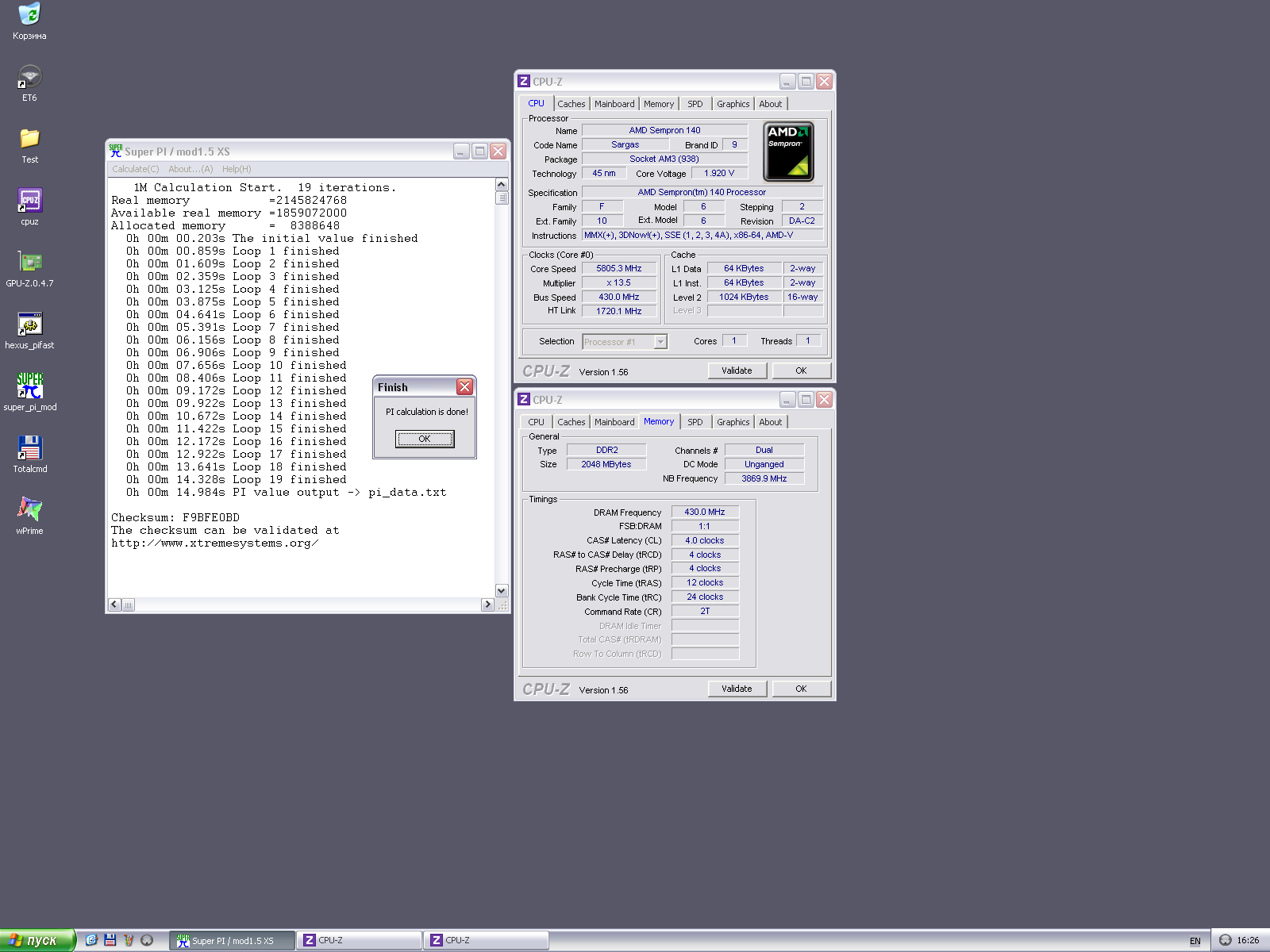
Task: Select Memory tab in upper CPU-Z window
Action: [x=659, y=104]
